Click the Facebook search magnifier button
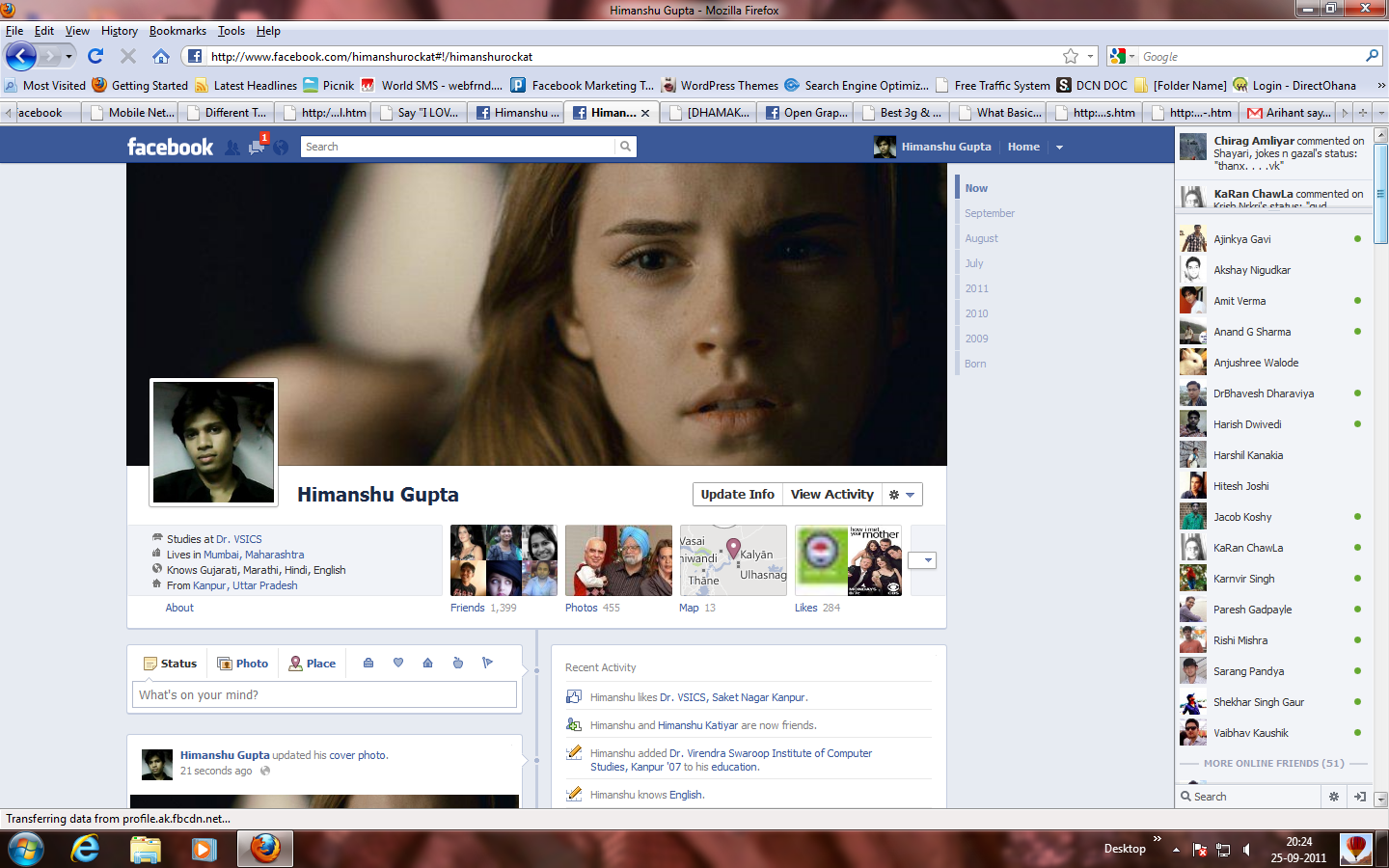This screenshot has height=868, width=1389. (626, 147)
